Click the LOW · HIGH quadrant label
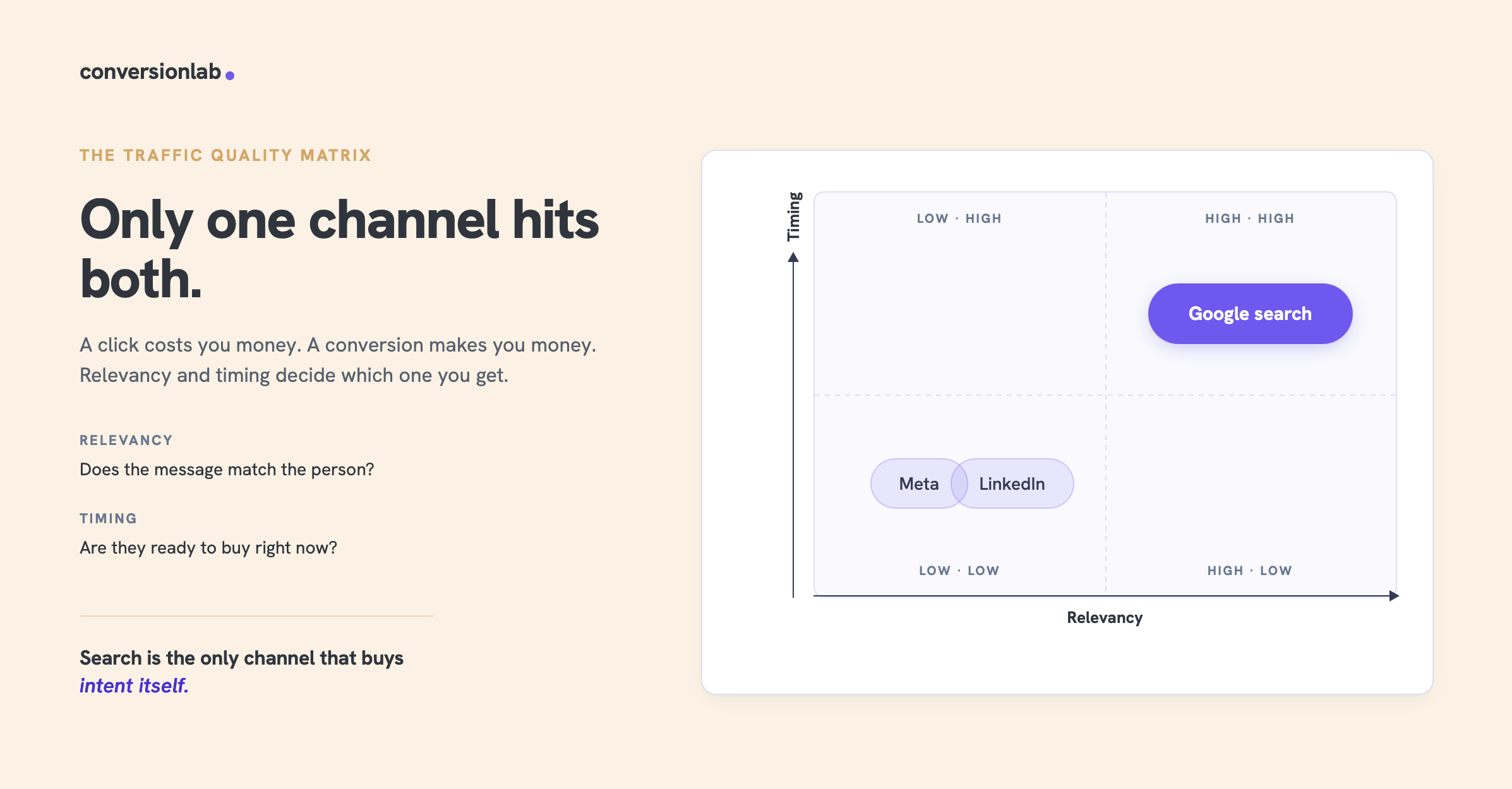This screenshot has width=1512, height=789. 959,218
